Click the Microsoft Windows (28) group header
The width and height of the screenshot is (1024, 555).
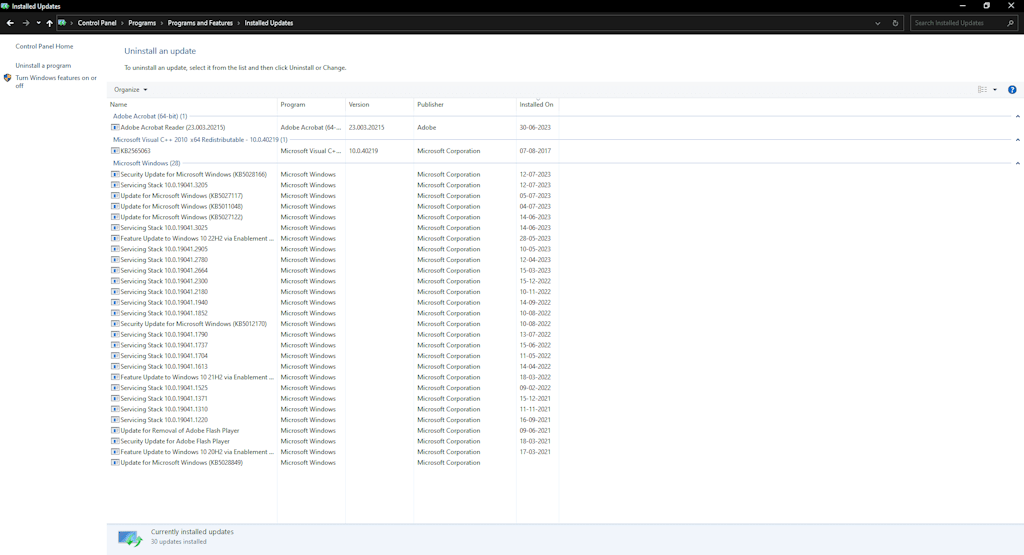(146, 163)
